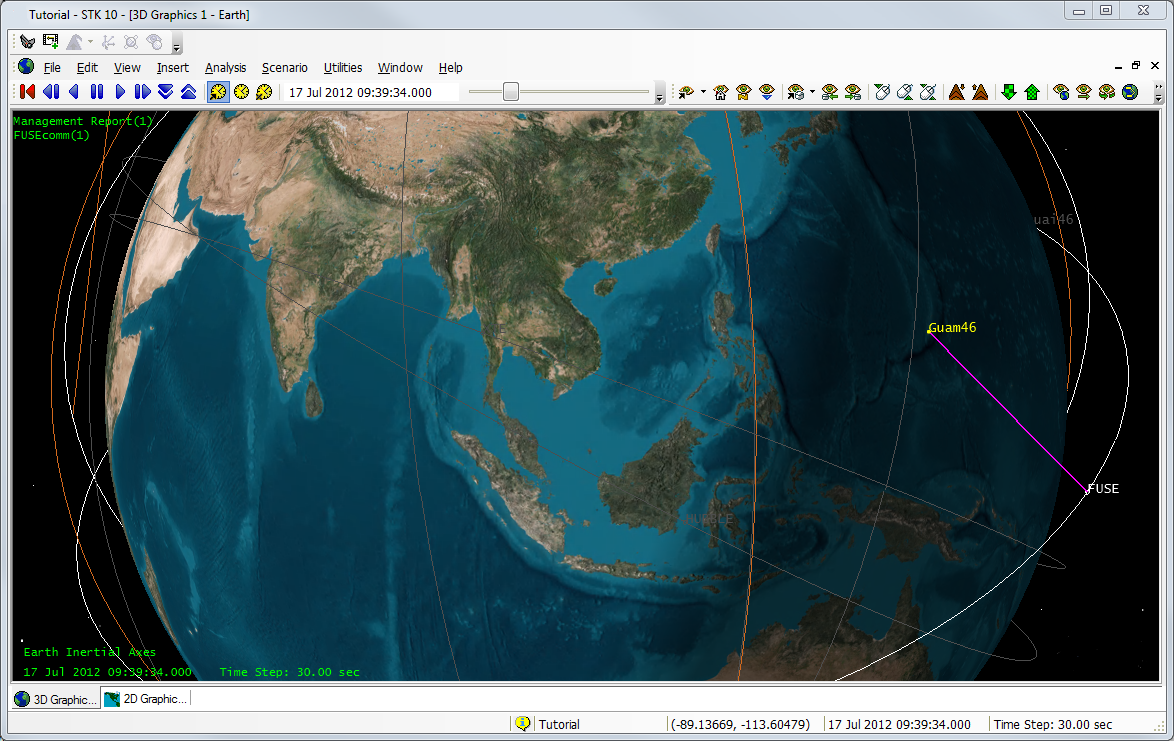This screenshot has height=741, width=1174.
Task: Click the Decrease time step button
Action: click(165, 92)
